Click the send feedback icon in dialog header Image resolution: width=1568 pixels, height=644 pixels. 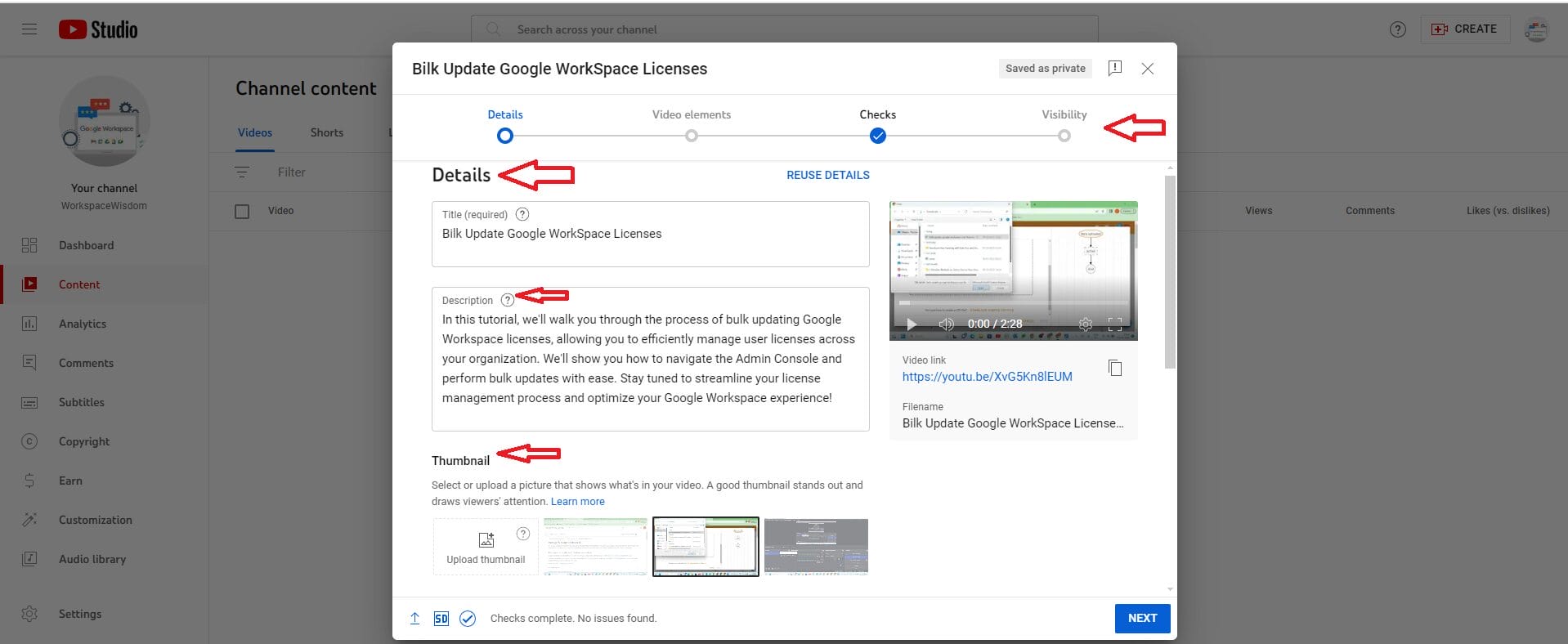click(x=1114, y=69)
